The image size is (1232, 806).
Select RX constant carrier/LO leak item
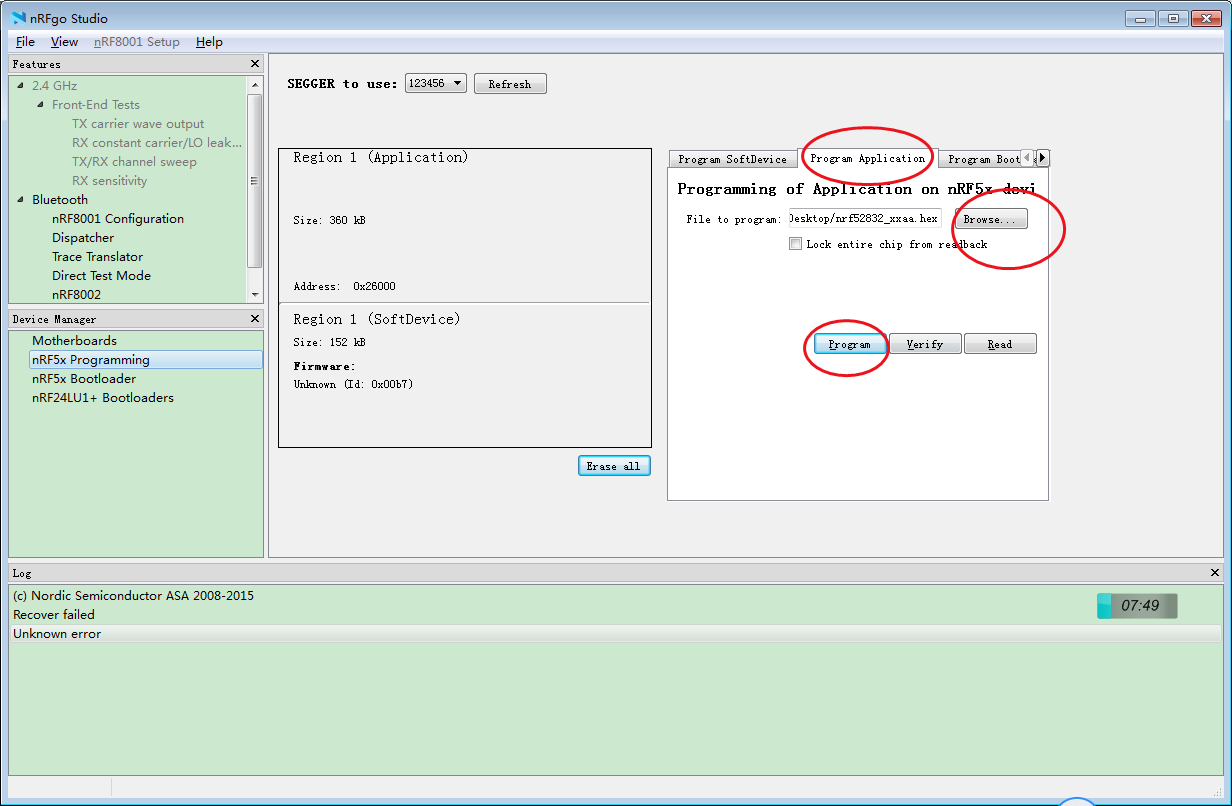click(x=157, y=143)
